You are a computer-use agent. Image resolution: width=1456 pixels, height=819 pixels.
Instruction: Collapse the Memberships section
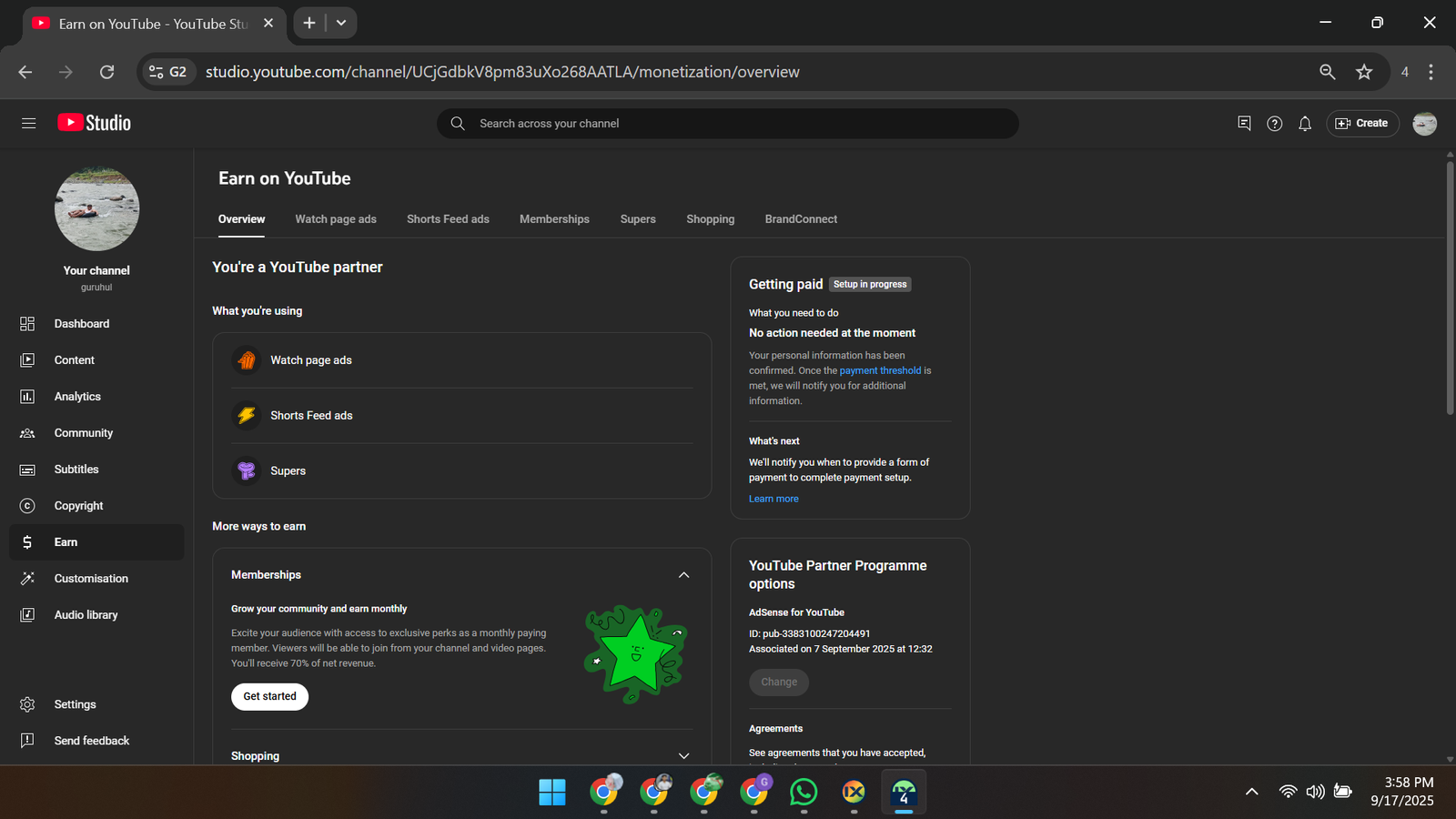(x=683, y=575)
